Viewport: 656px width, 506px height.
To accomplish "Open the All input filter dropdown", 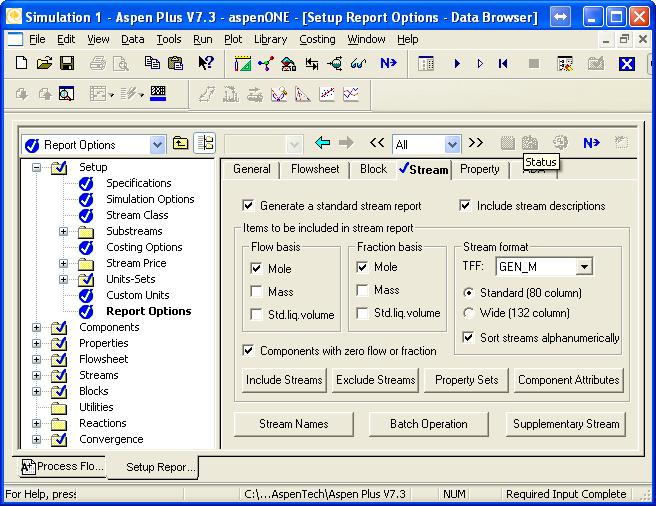I will tap(452, 145).
